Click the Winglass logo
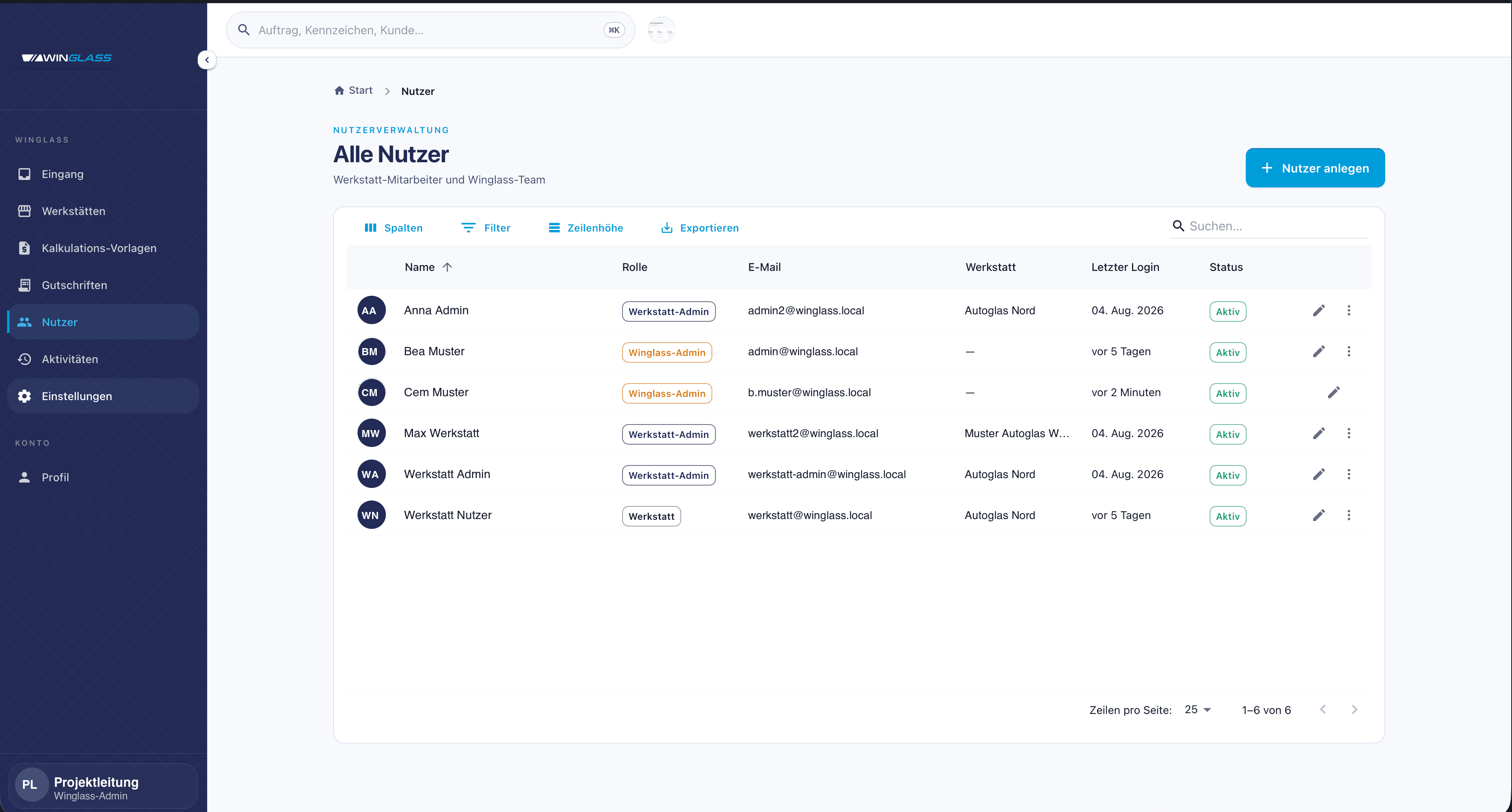This screenshot has height=812, width=1512. [x=66, y=57]
